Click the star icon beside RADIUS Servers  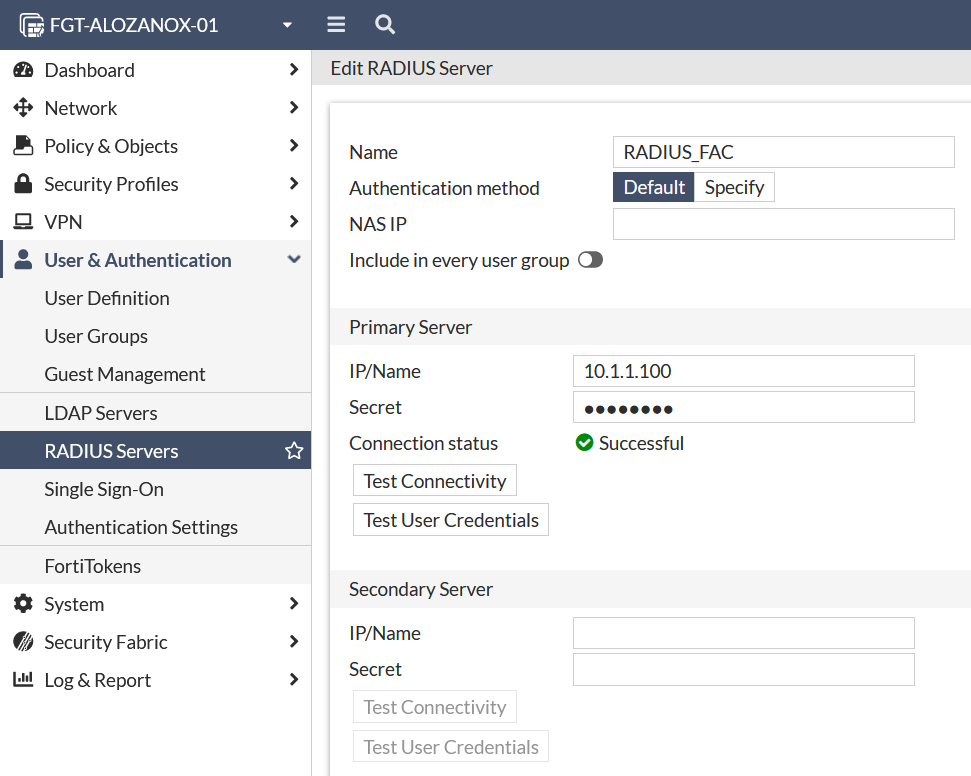click(x=294, y=451)
